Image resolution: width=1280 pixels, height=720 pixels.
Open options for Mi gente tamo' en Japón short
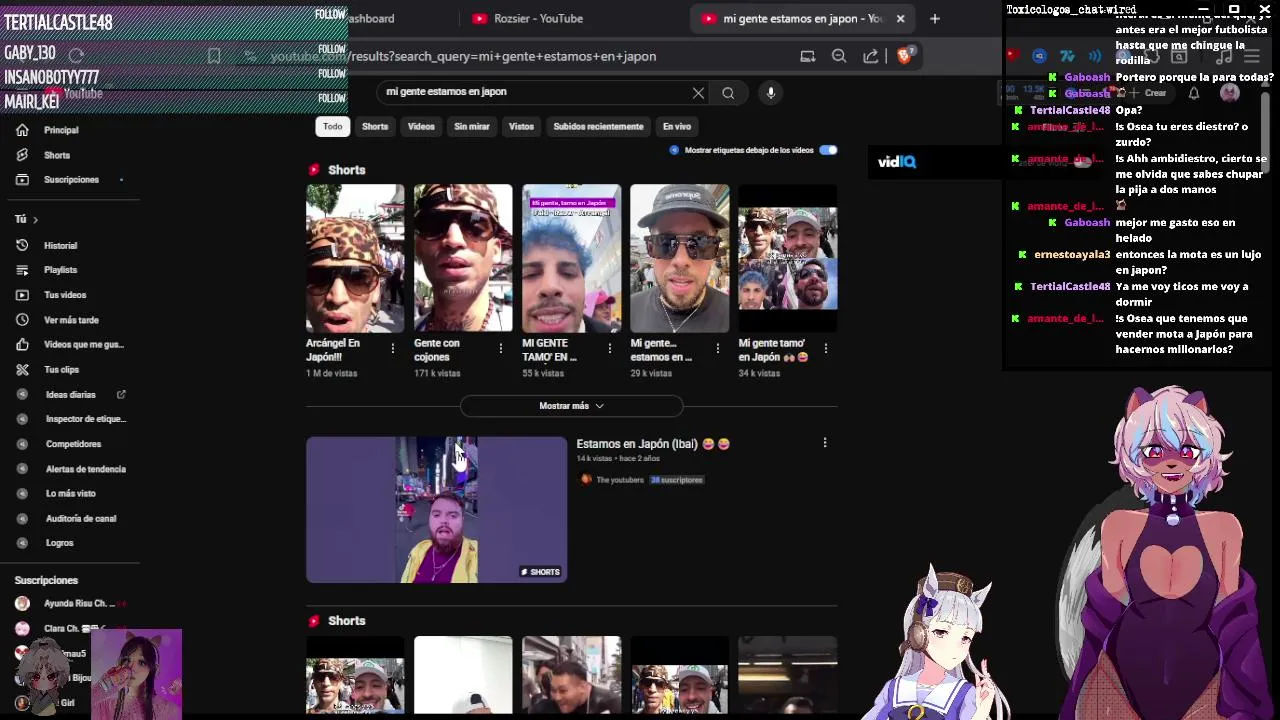pos(825,348)
